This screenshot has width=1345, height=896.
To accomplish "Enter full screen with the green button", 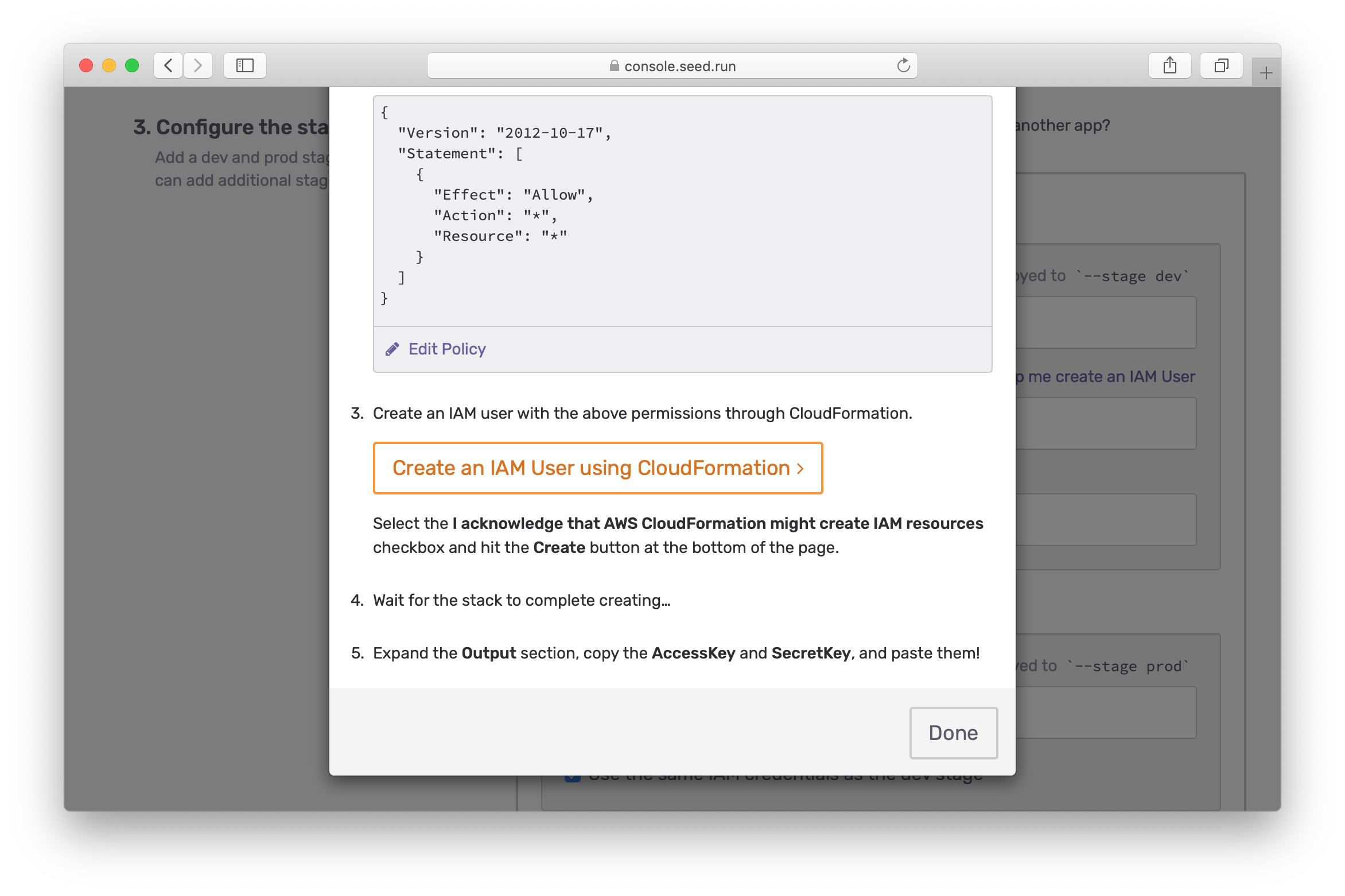I will (132, 65).
